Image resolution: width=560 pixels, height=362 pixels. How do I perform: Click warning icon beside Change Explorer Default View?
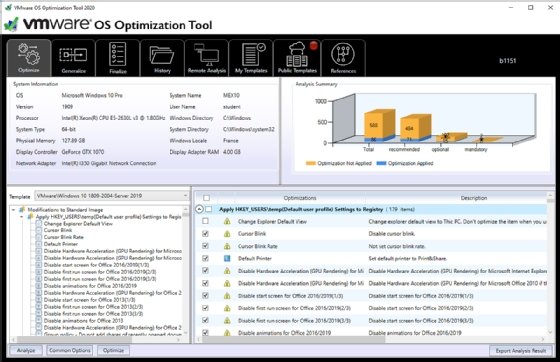tap(227, 222)
